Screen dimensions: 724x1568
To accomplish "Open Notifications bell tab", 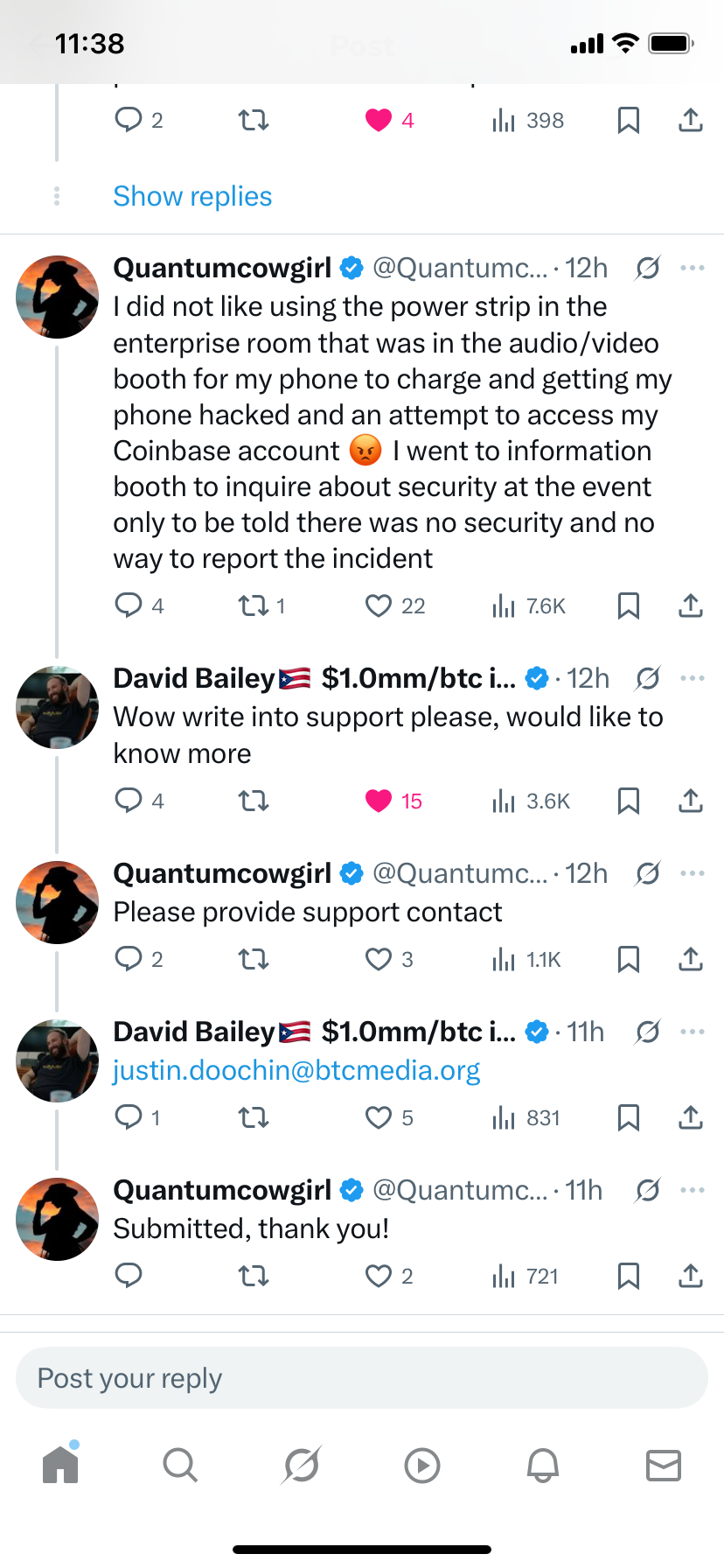I will pyautogui.click(x=542, y=1465).
